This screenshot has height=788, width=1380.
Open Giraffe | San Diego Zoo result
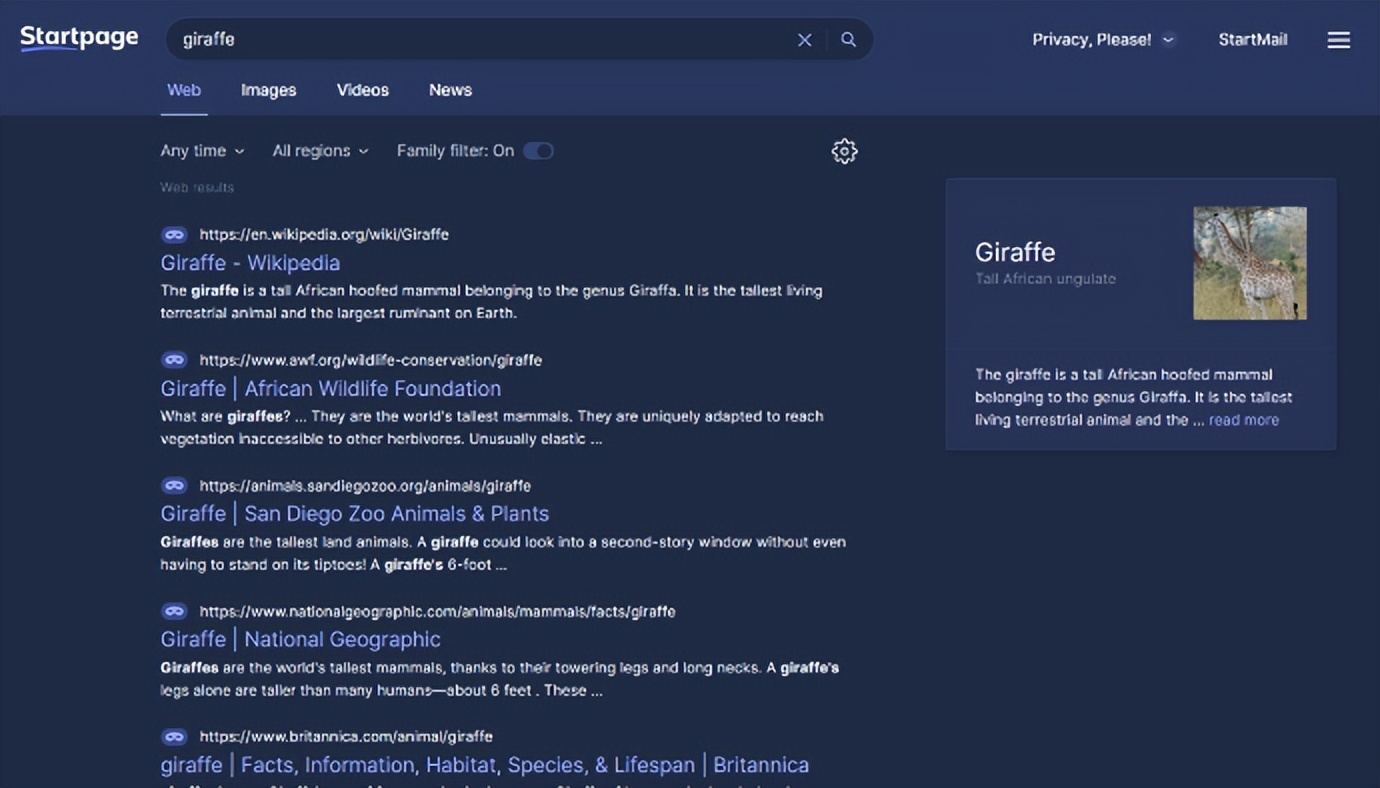[355, 514]
